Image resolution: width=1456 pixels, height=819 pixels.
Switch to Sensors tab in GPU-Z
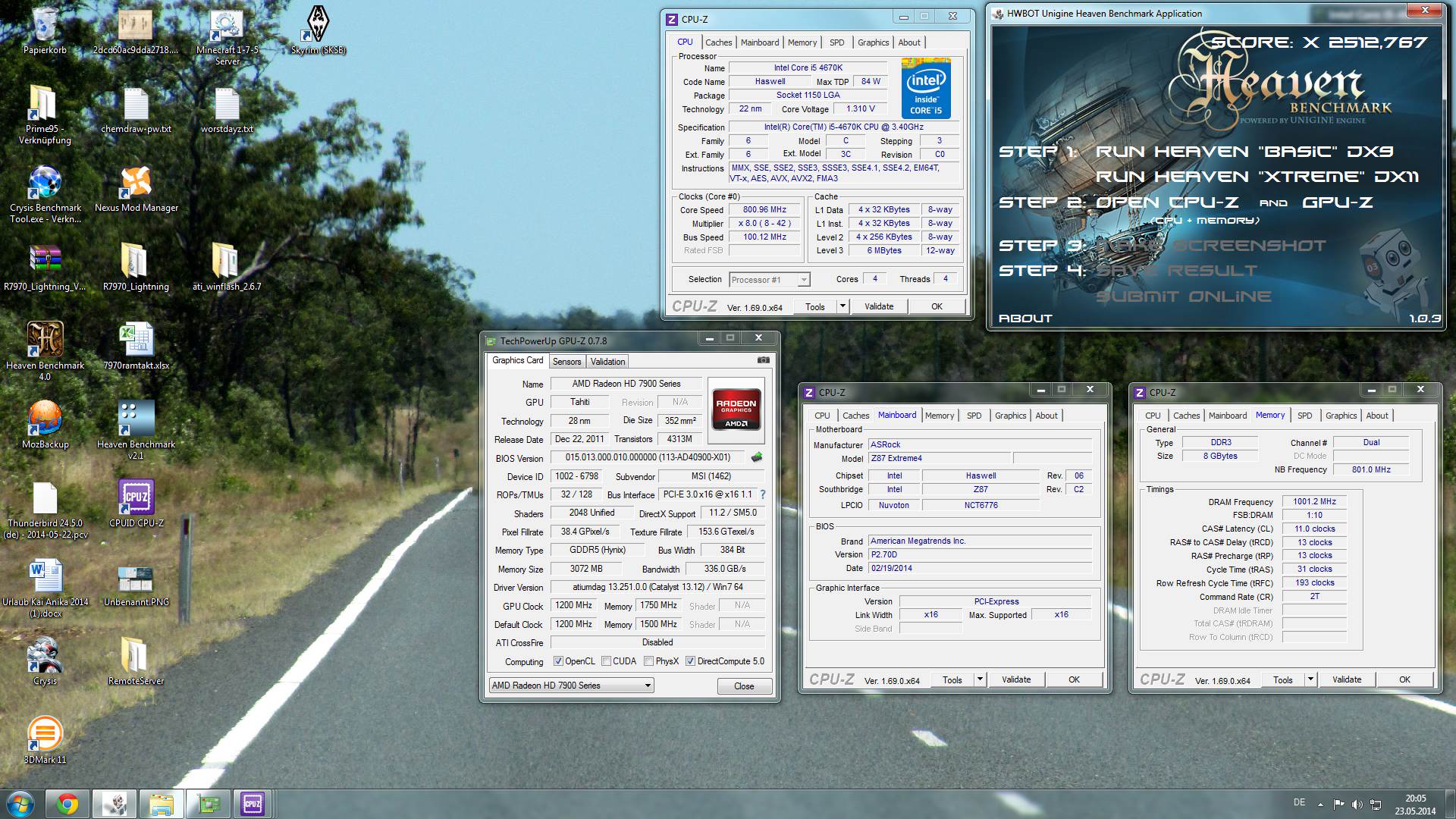(566, 362)
